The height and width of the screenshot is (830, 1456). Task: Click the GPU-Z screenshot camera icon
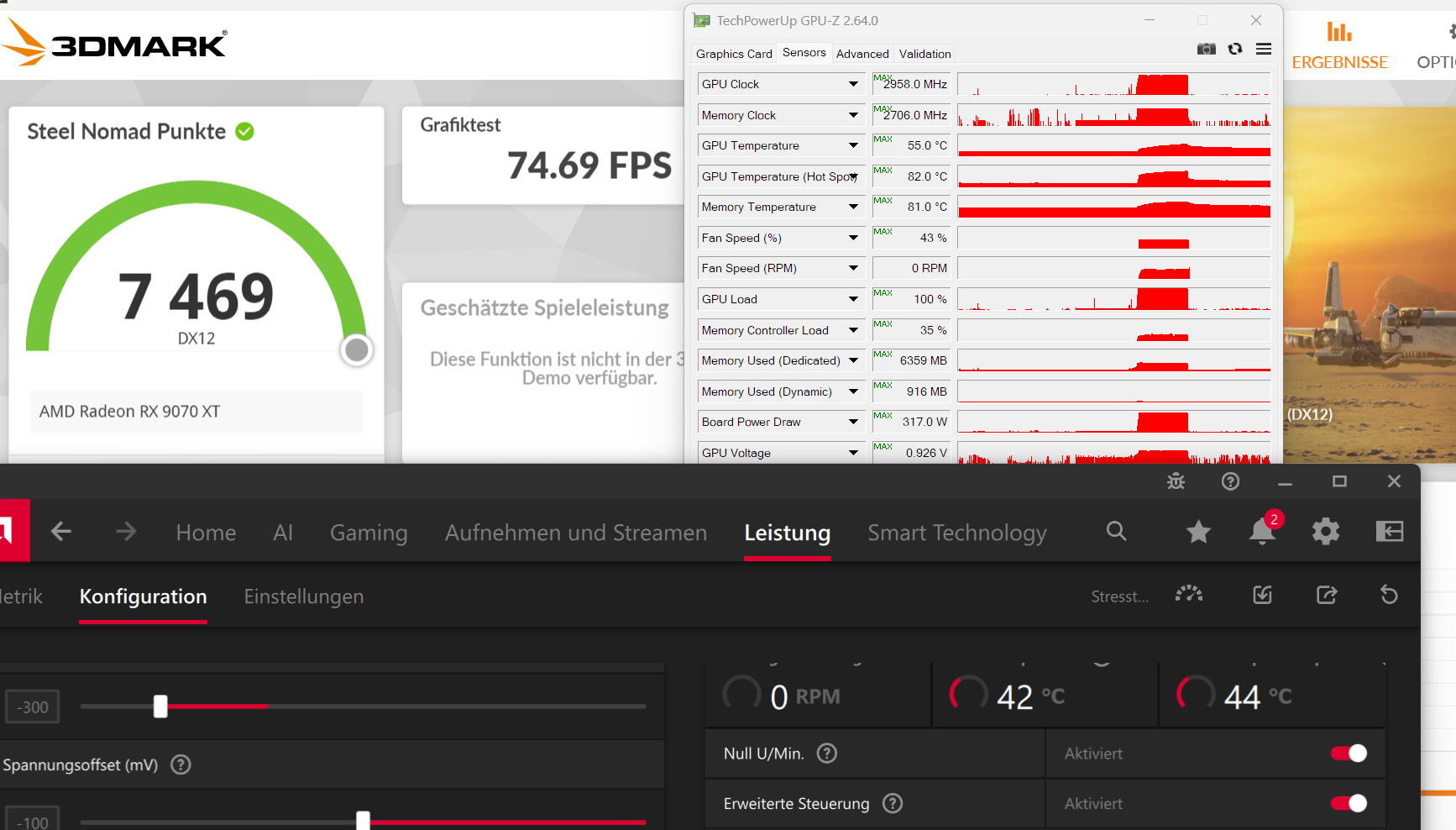pos(1207,49)
